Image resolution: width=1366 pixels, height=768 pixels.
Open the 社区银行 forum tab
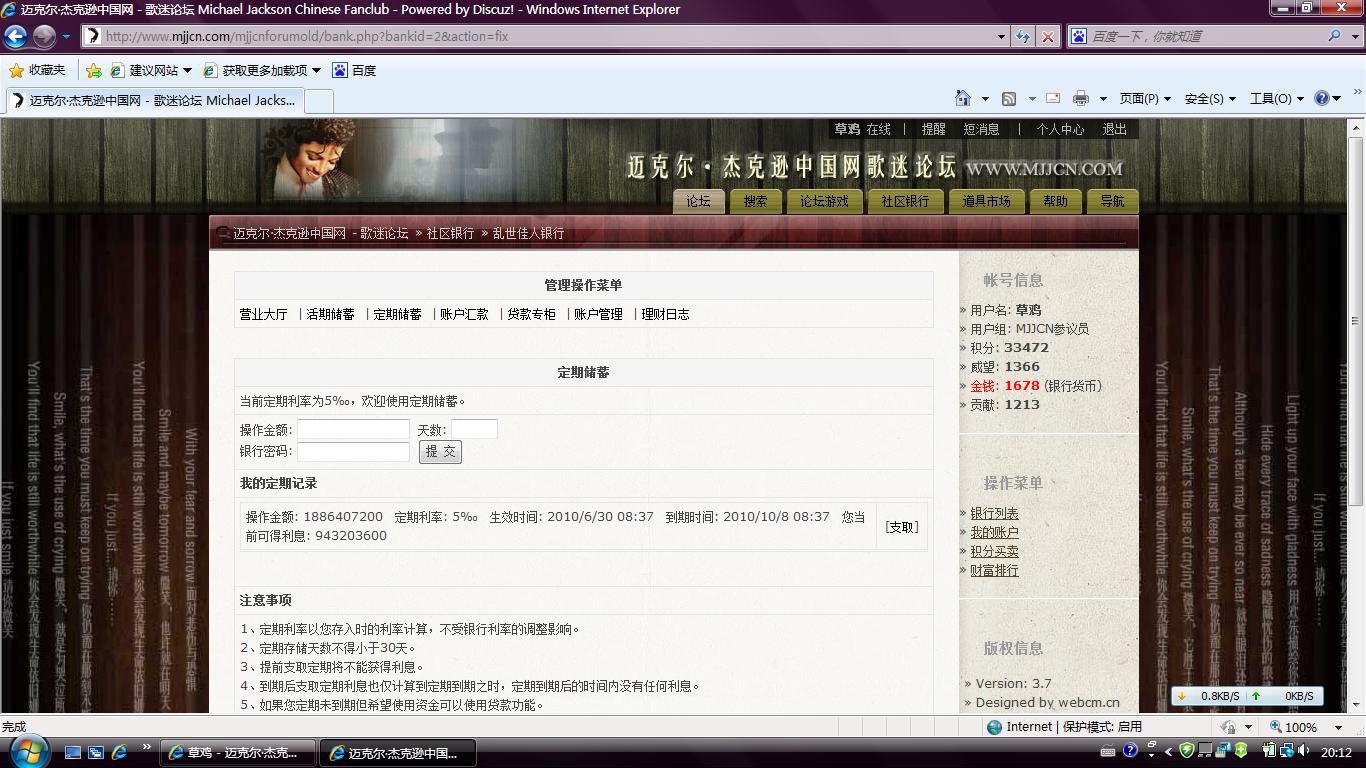pyautogui.click(x=905, y=201)
